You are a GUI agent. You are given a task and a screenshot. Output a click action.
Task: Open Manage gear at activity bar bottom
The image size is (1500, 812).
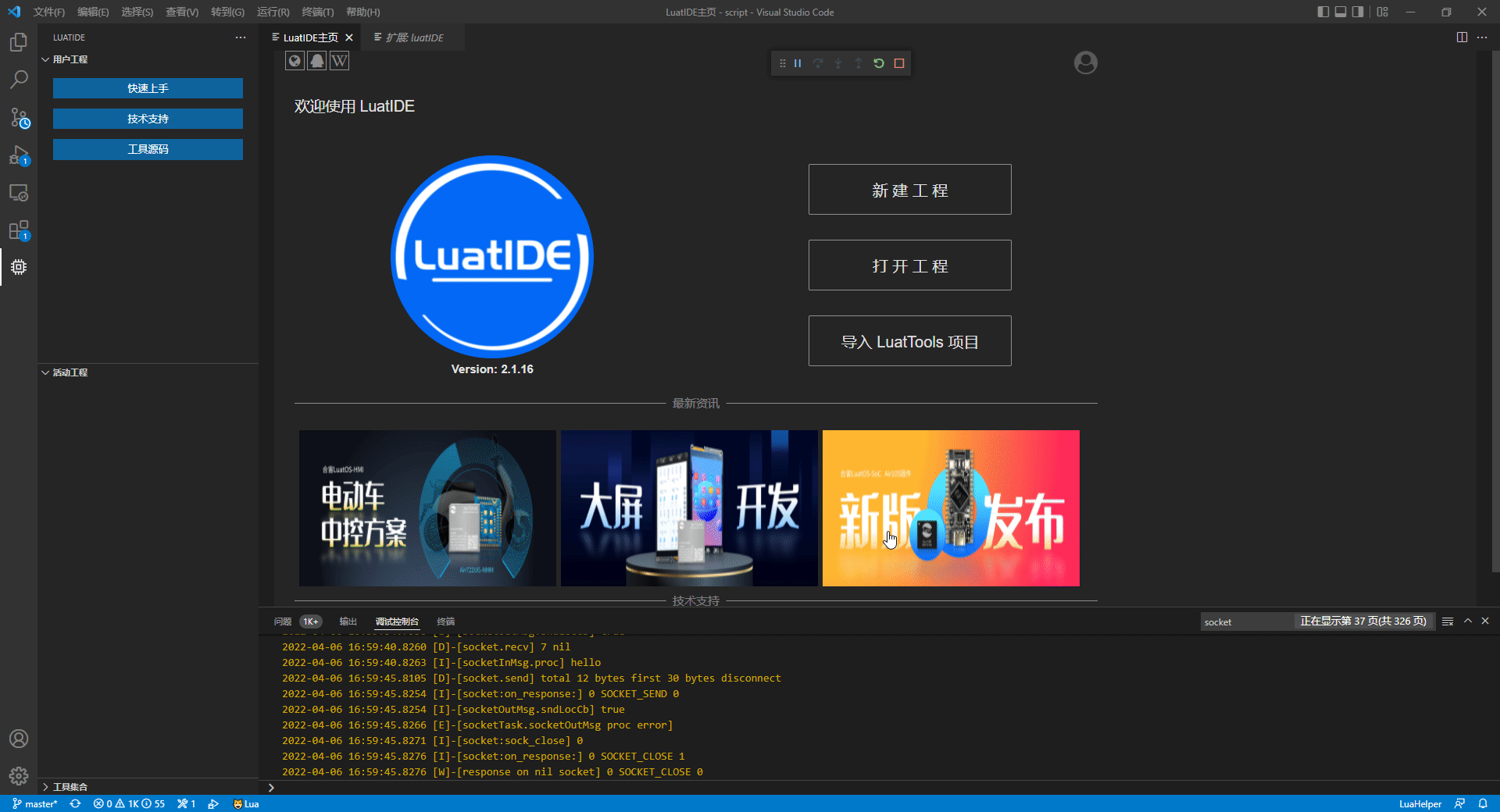(x=19, y=776)
